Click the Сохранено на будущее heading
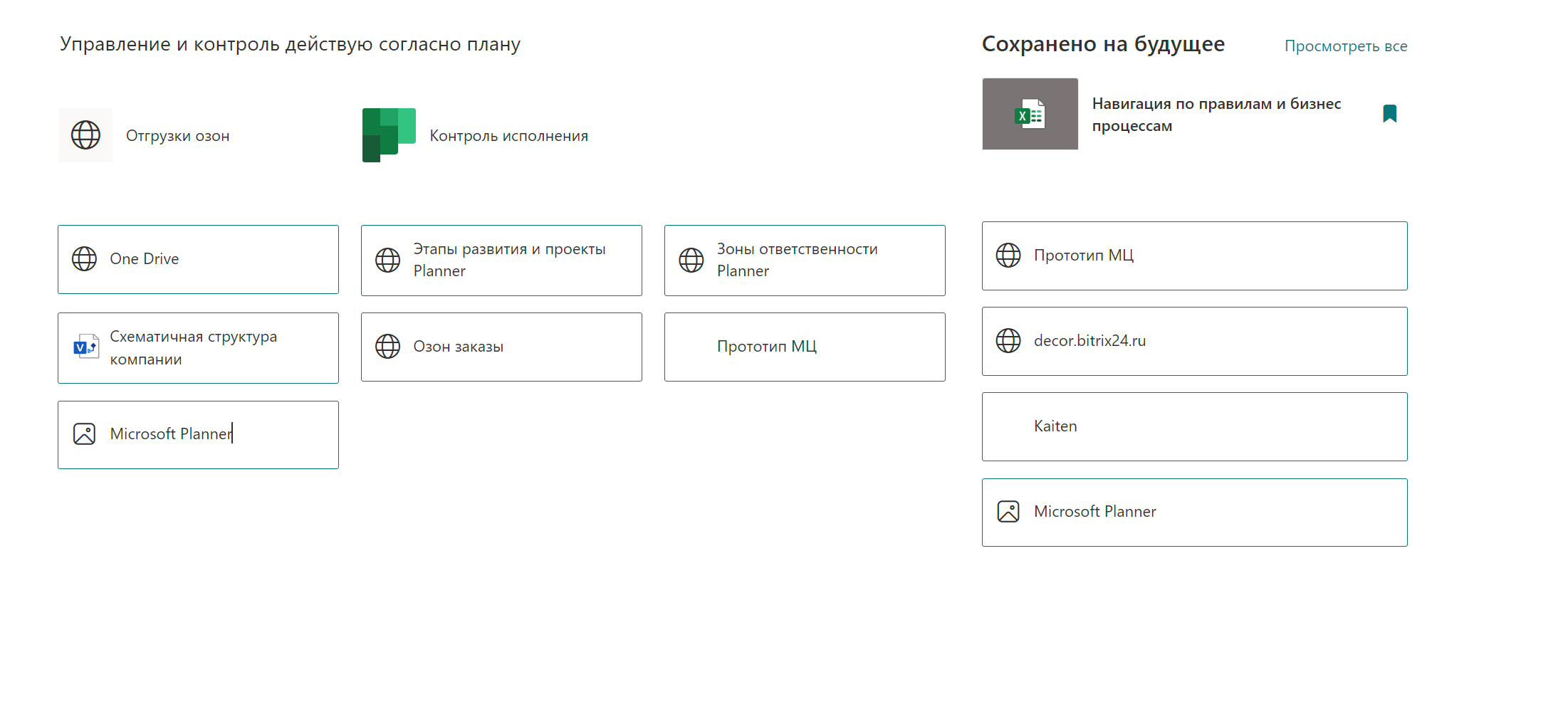This screenshot has height=704, width=1568. tap(1103, 44)
